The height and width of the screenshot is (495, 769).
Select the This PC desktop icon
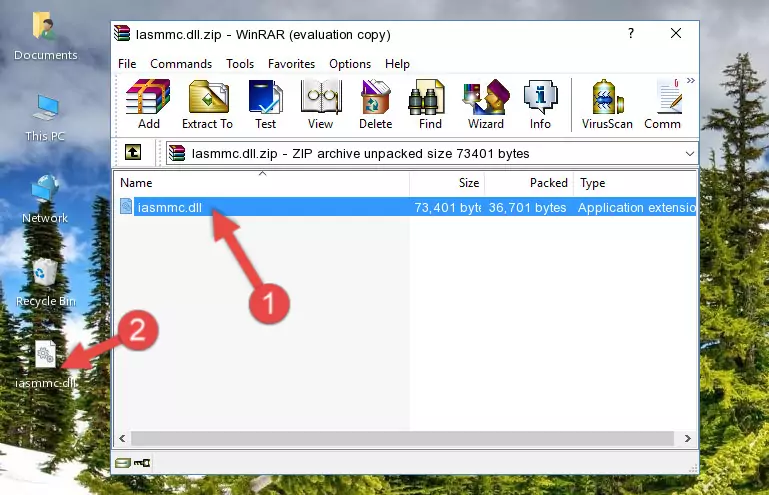coord(45,118)
